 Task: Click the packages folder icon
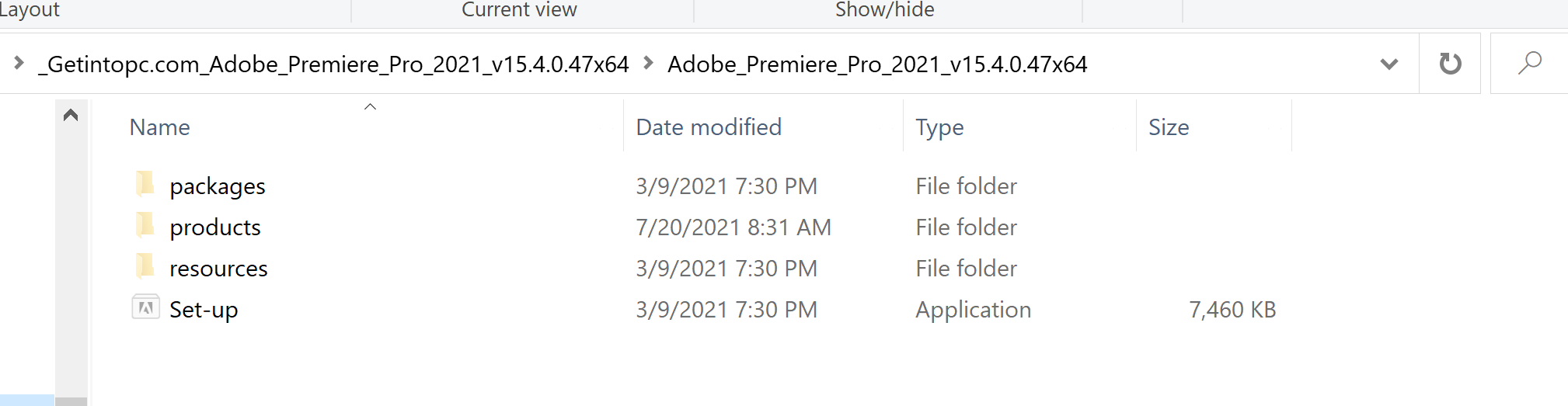145,184
